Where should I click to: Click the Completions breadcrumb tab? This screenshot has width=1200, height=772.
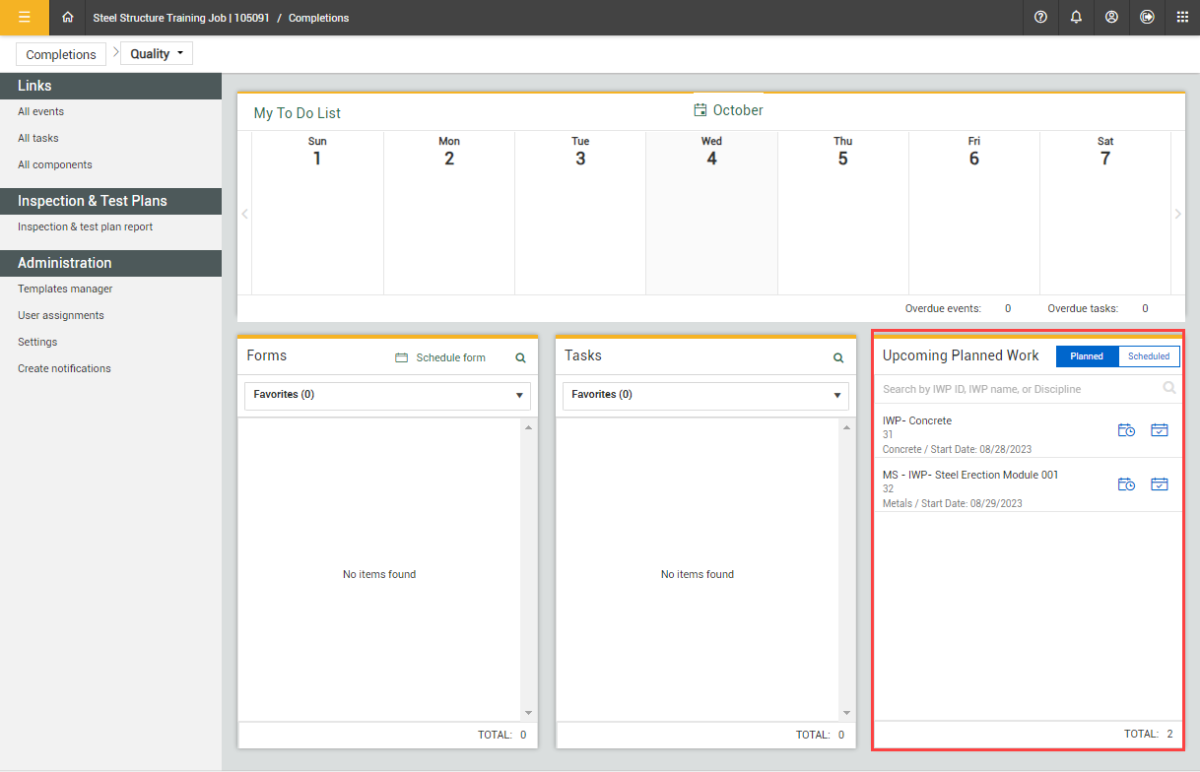click(61, 54)
